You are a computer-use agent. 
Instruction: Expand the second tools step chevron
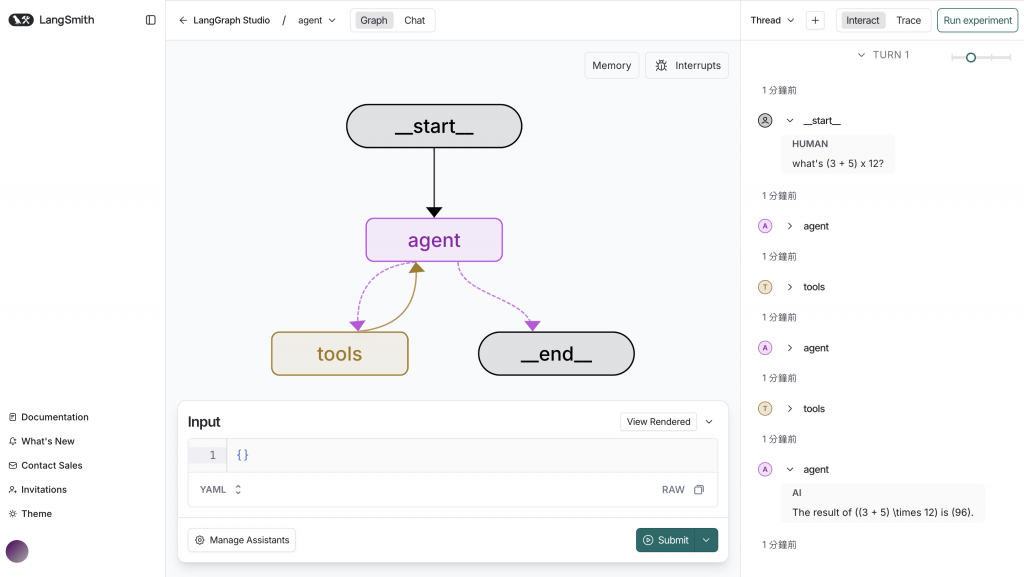tap(790, 409)
